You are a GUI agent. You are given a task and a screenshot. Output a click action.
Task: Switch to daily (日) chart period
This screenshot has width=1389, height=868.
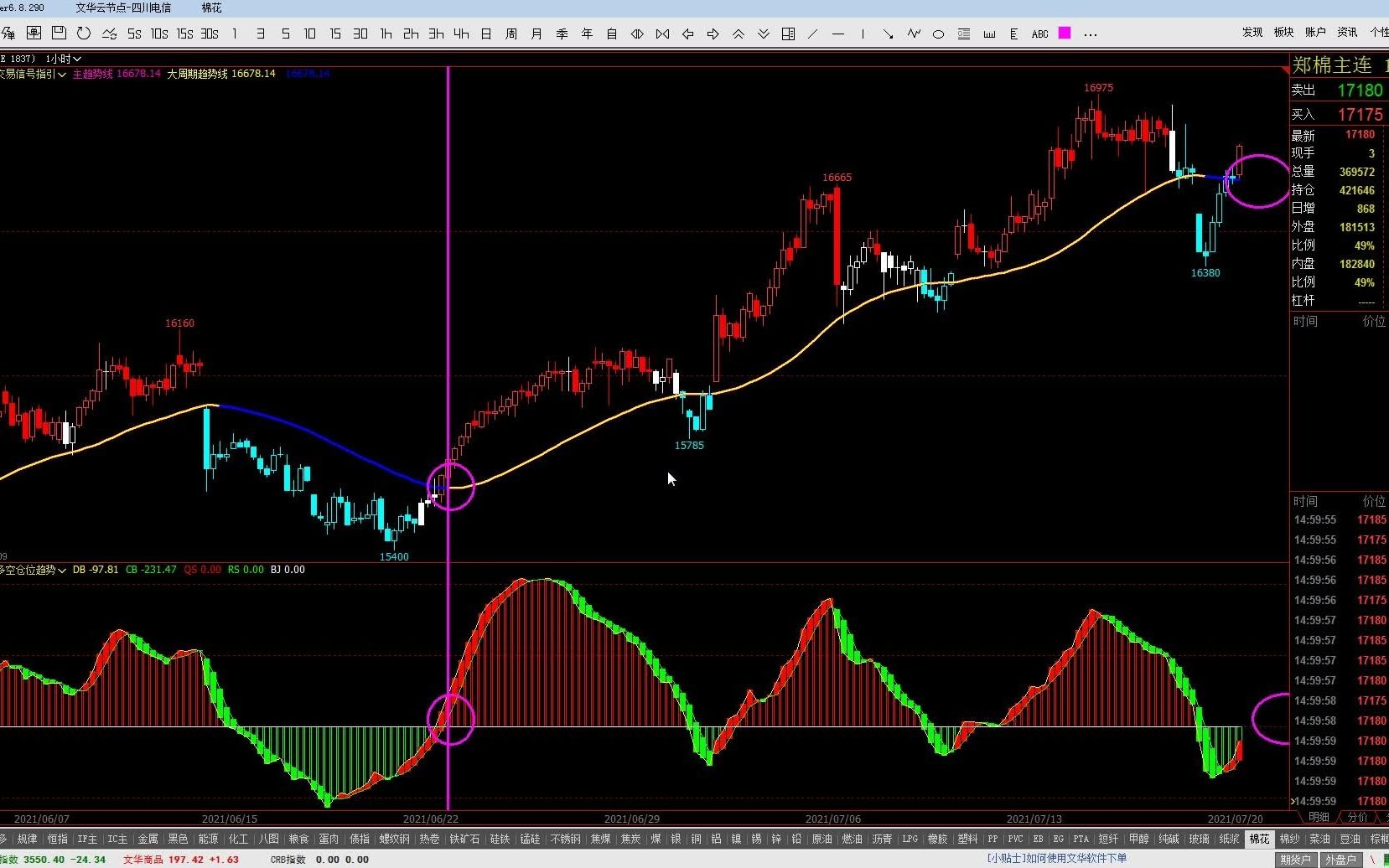[486, 34]
